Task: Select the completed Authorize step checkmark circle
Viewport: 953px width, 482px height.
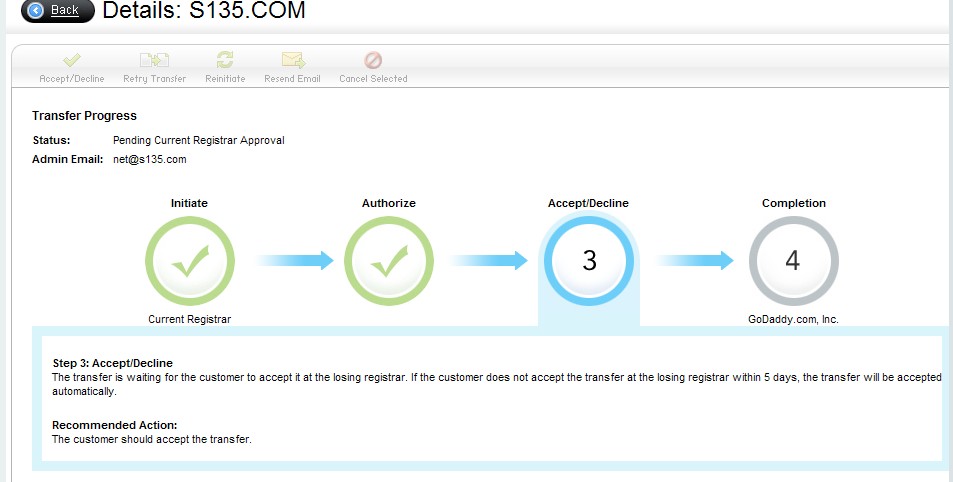Action: pyautogui.click(x=388, y=261)
